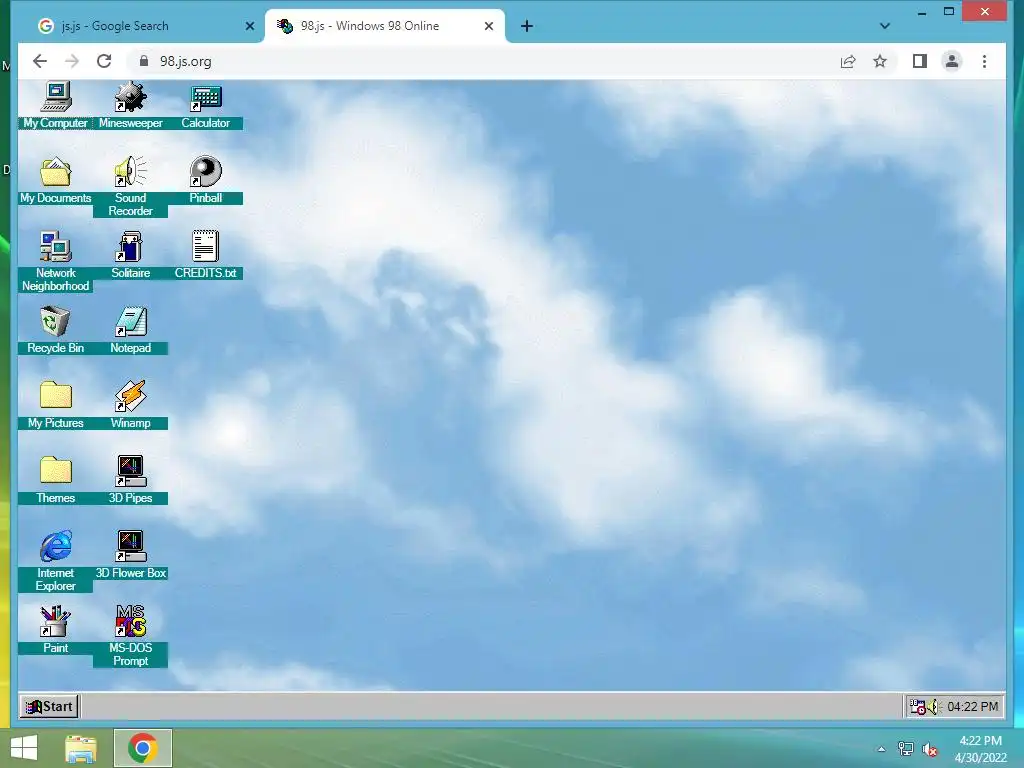Click the forward navigation arrow

tap(72, 61)
